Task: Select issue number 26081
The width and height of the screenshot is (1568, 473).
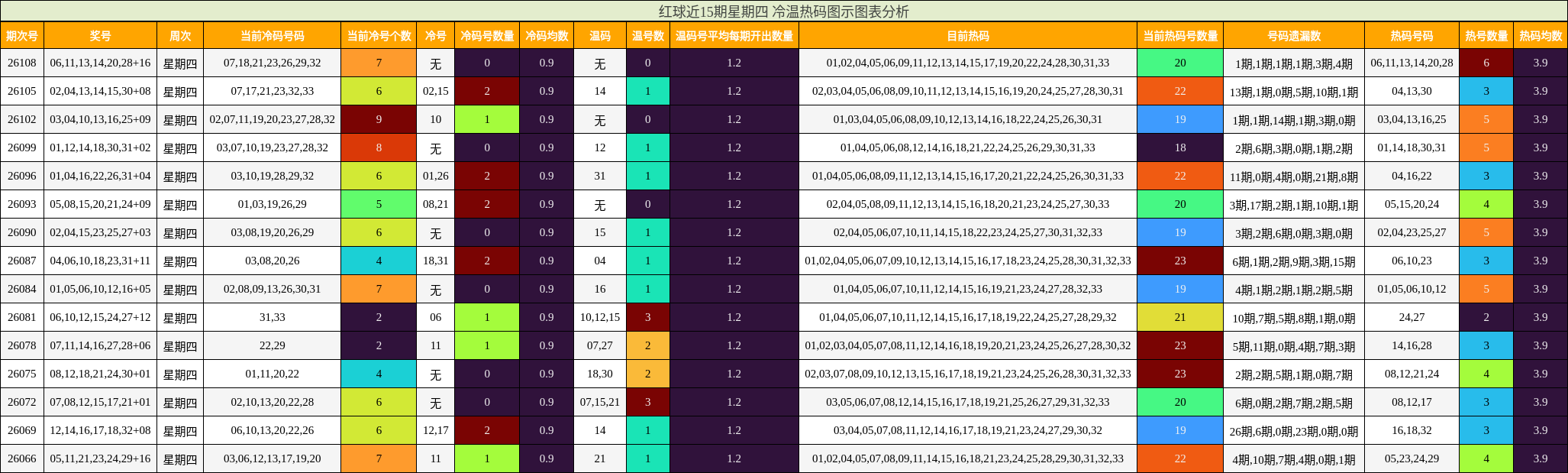Action: click(22, 317)
